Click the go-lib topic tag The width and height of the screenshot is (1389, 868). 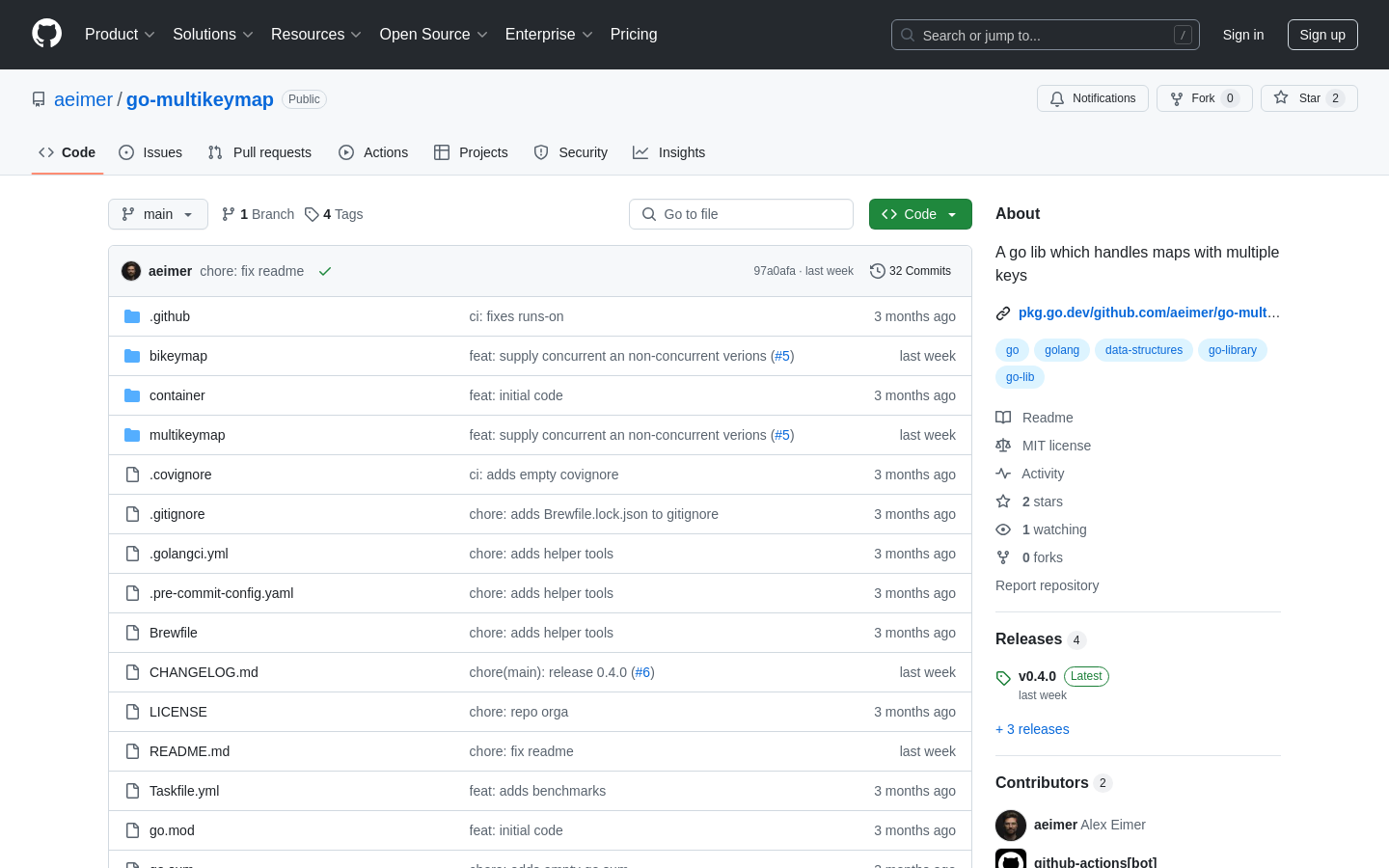1020,377
